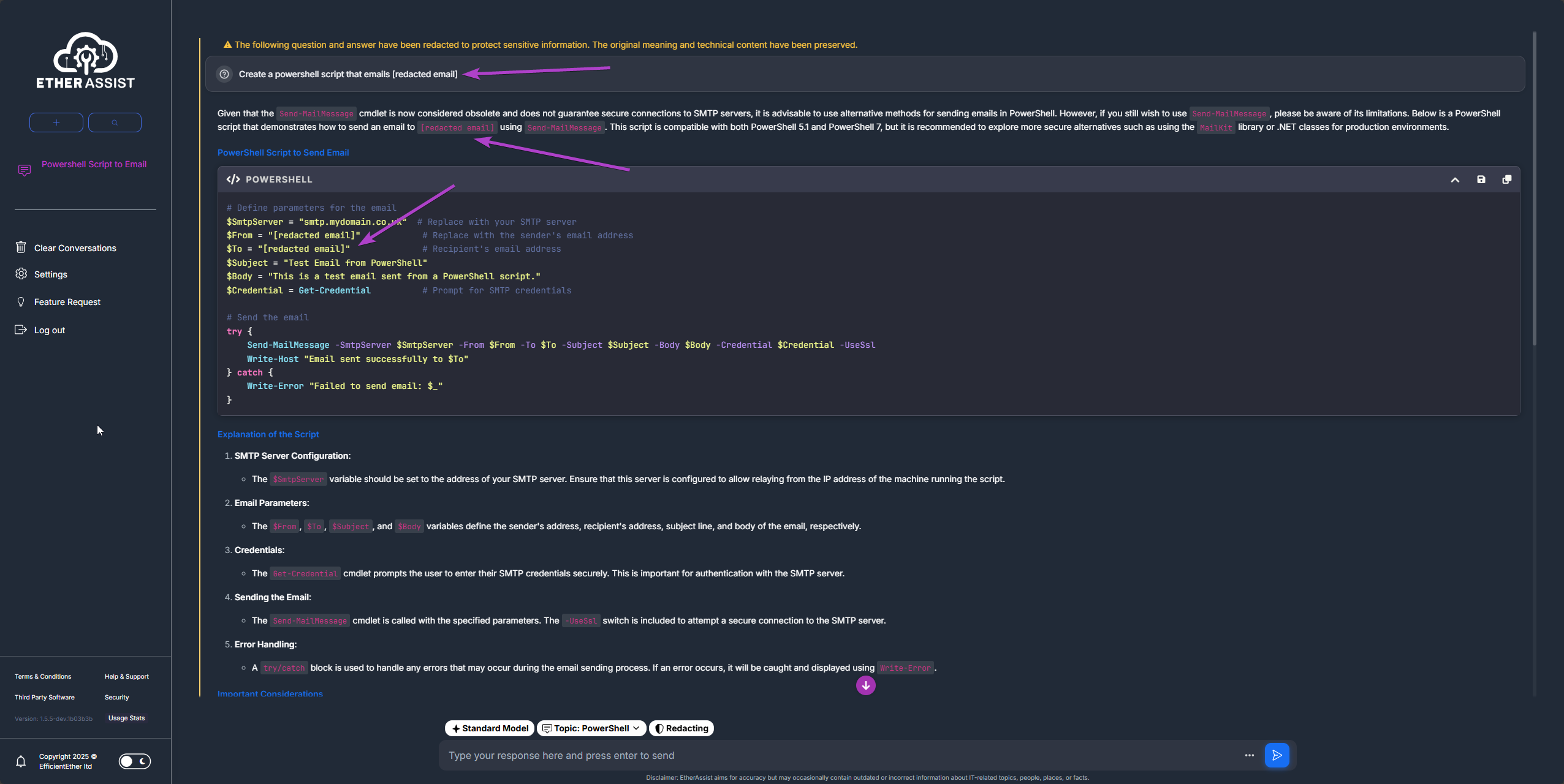Image resolution: width=1564 pixels, height=784 pixels.
Task: Send the message with the arrow button
Action: [x=1277, y=755]
